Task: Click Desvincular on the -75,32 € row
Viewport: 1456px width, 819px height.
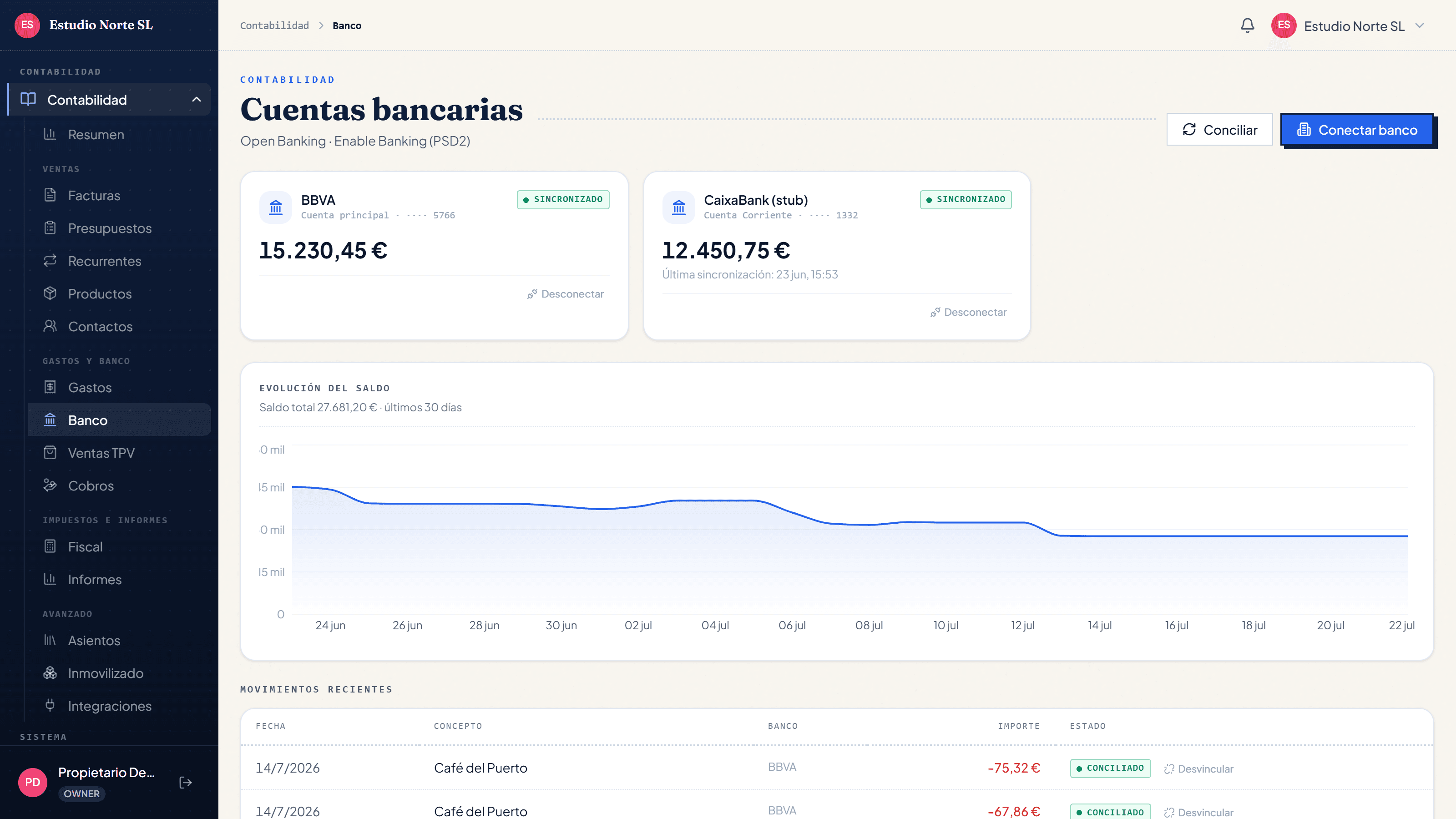Action: click(x=1199, y=768)
